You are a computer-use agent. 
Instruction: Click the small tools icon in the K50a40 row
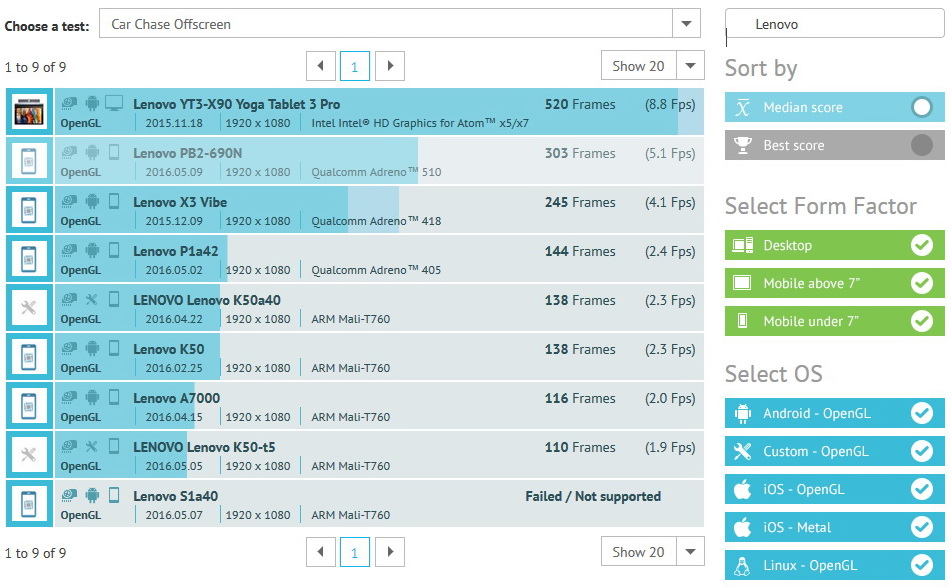[x=92, y=299]
